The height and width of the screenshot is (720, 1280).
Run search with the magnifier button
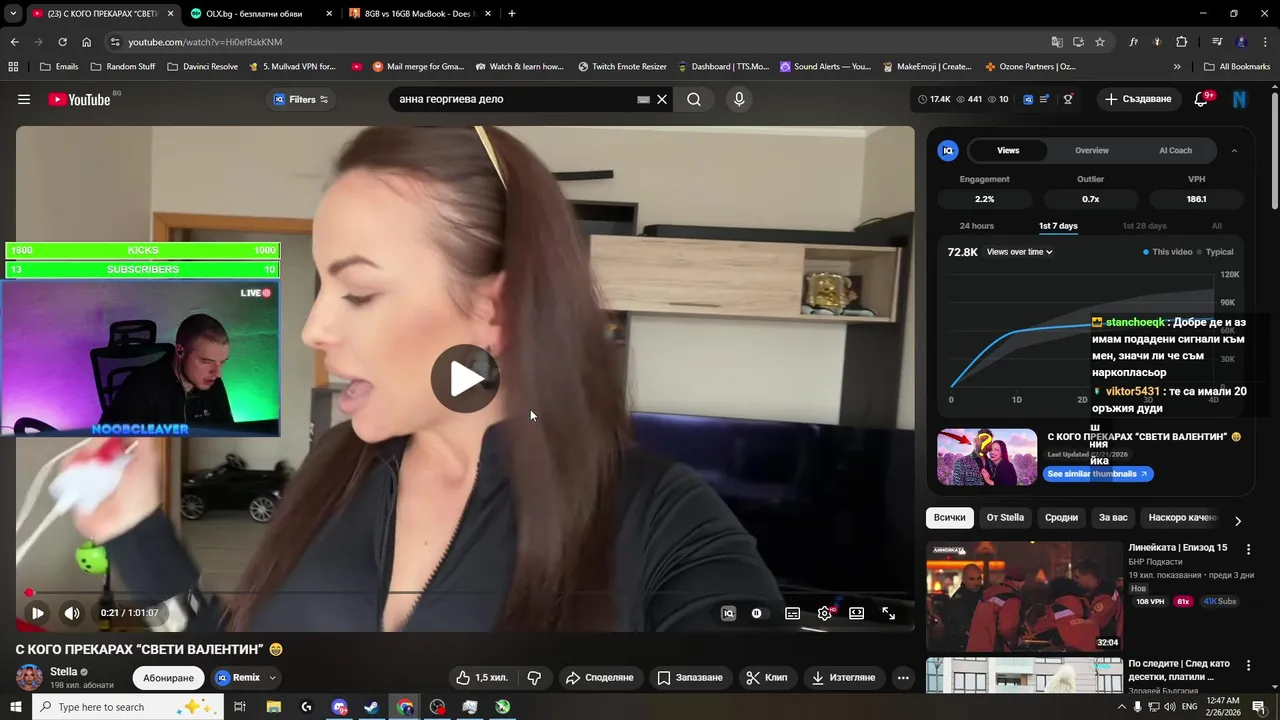point(694,99)
